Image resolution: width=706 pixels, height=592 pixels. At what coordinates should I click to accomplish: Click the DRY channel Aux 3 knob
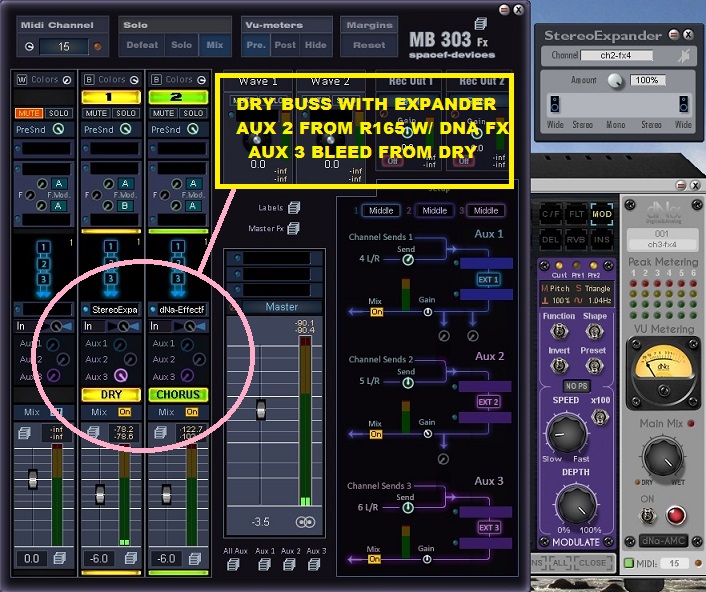tap(121, 375)
